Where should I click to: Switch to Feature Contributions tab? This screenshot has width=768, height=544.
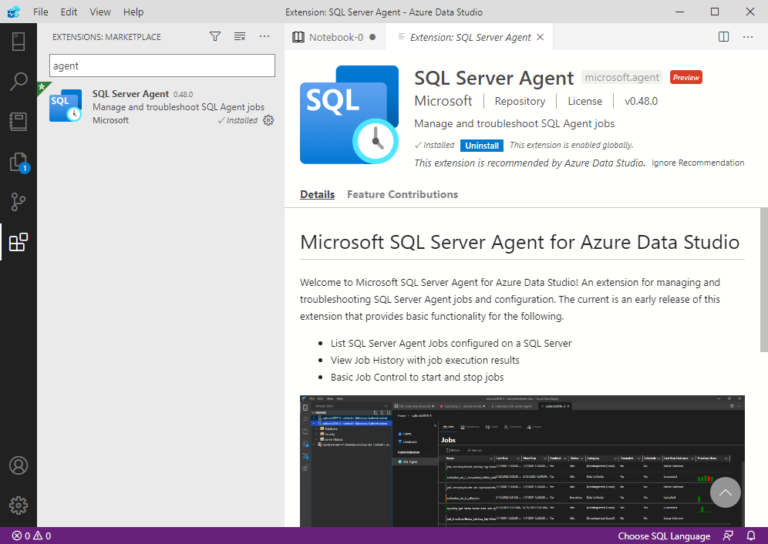[402, 194]
